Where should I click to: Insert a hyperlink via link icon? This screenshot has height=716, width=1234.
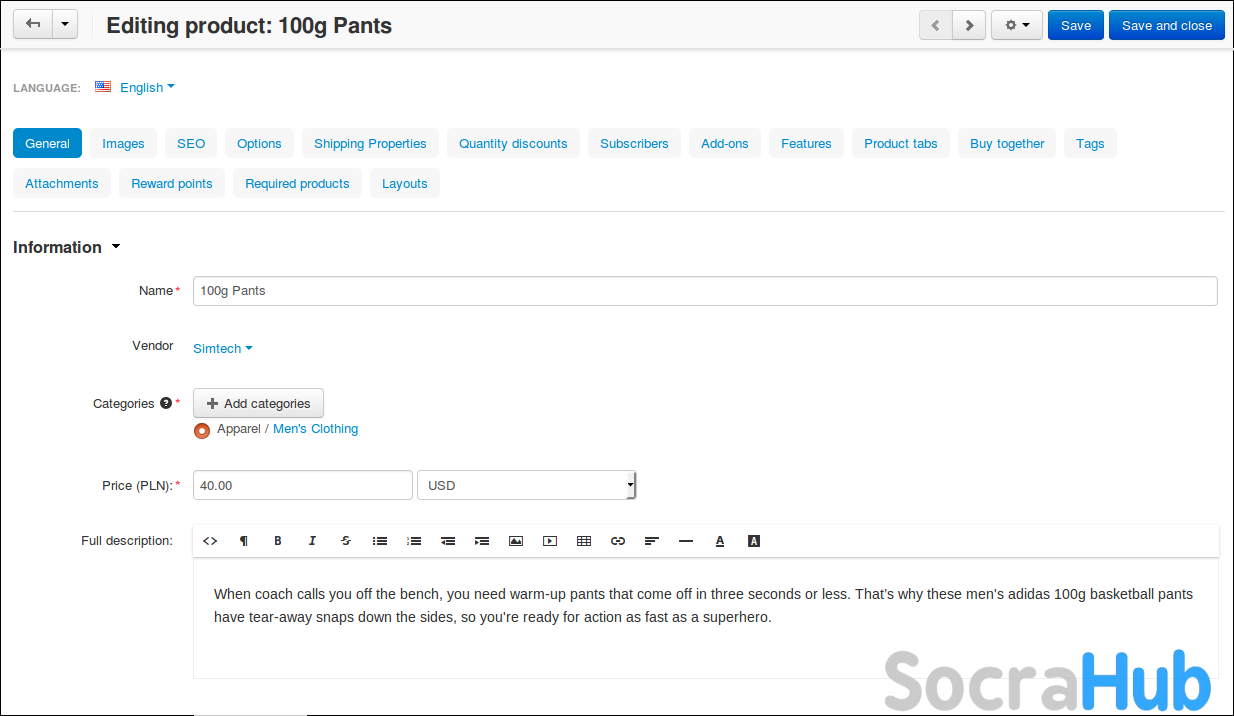pos(618,541)
